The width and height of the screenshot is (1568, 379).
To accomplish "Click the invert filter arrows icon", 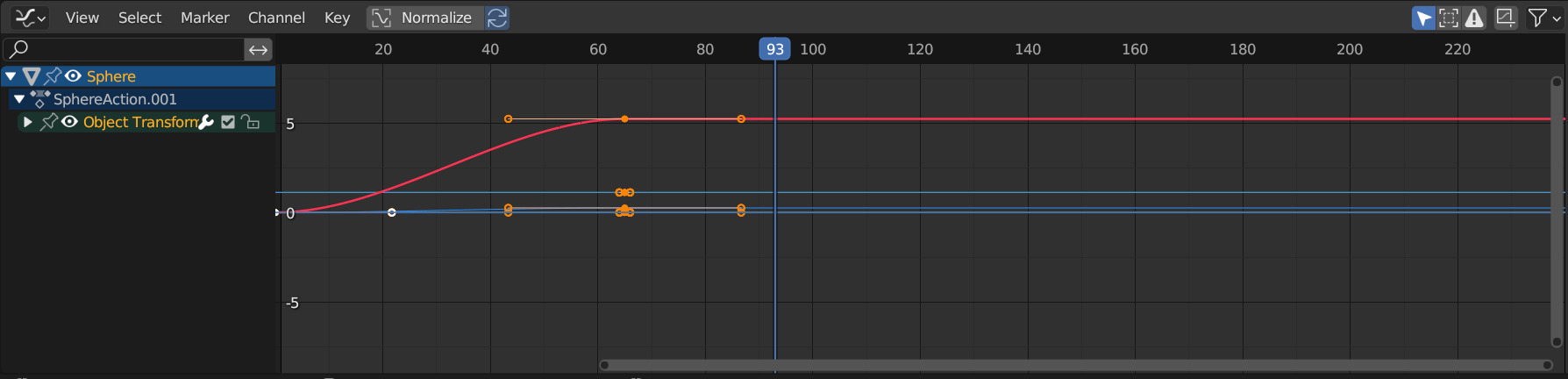I will coord(258,50).
